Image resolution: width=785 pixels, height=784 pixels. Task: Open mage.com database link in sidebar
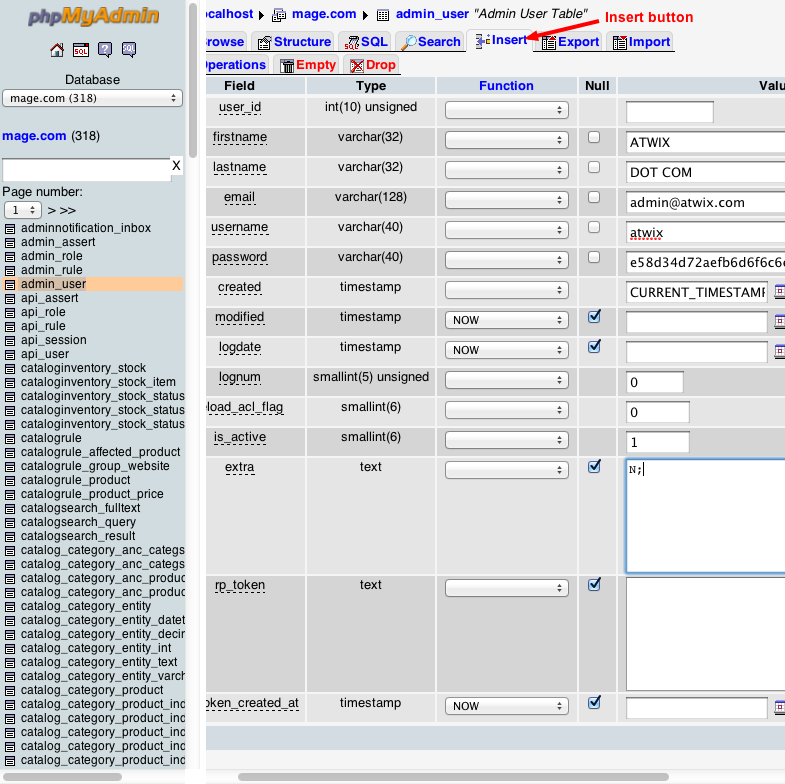pyautogui.click(x=34, y=136)
